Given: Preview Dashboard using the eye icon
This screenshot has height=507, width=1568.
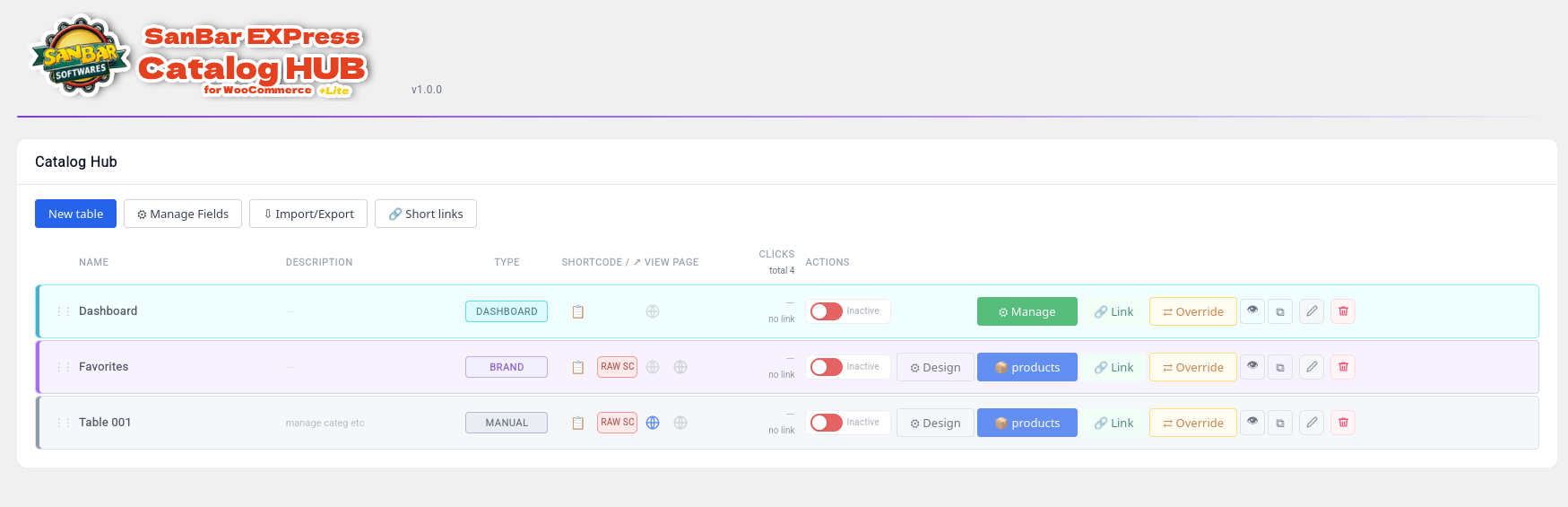Looking at the screenshot, I should point(1252,310).
